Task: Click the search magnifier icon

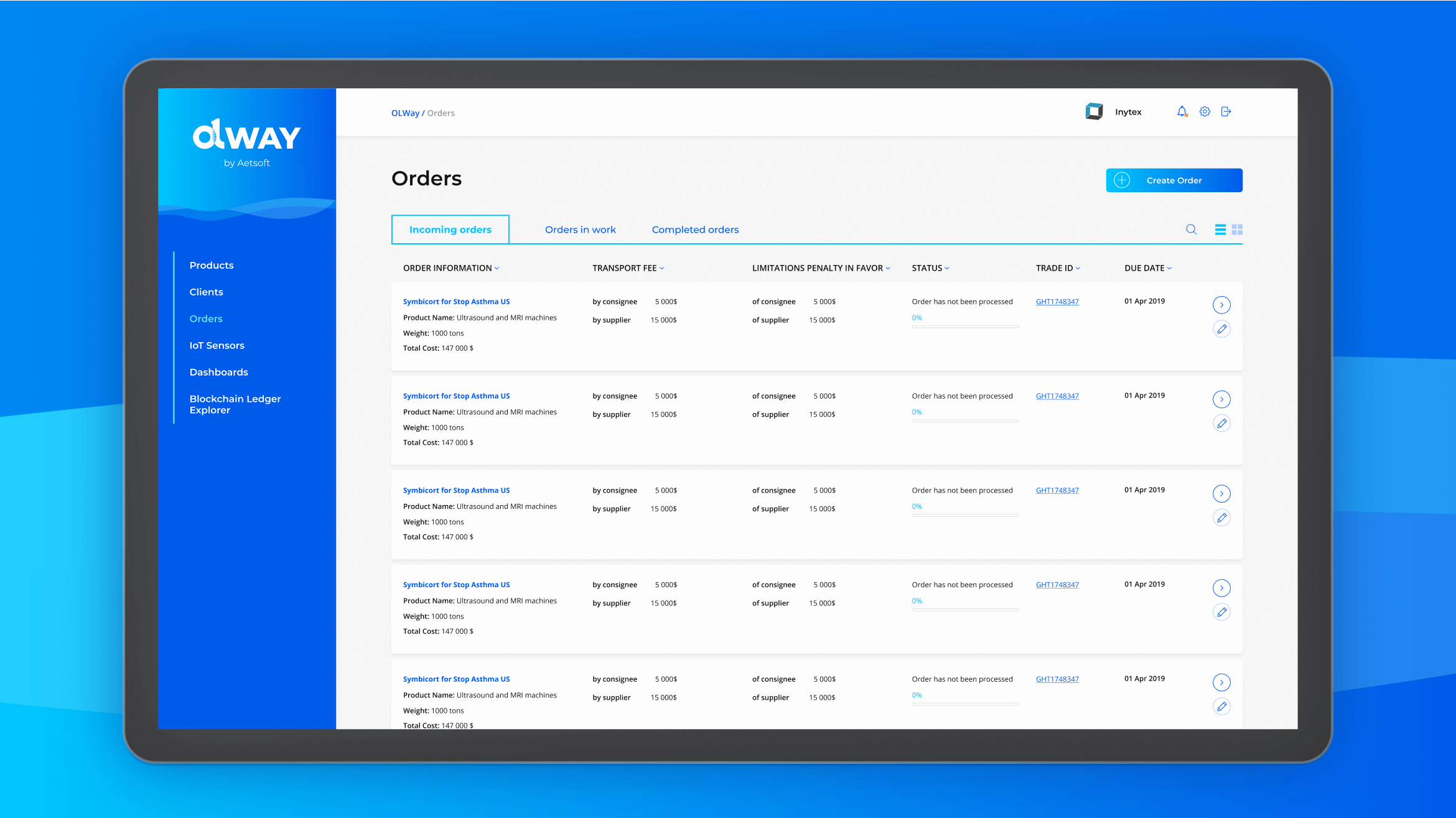Action: point(1191,230)
